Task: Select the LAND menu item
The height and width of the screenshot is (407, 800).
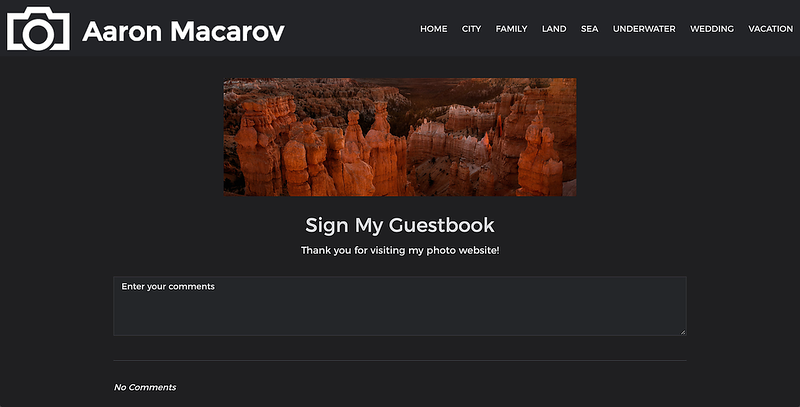Action: click(554, 29)
